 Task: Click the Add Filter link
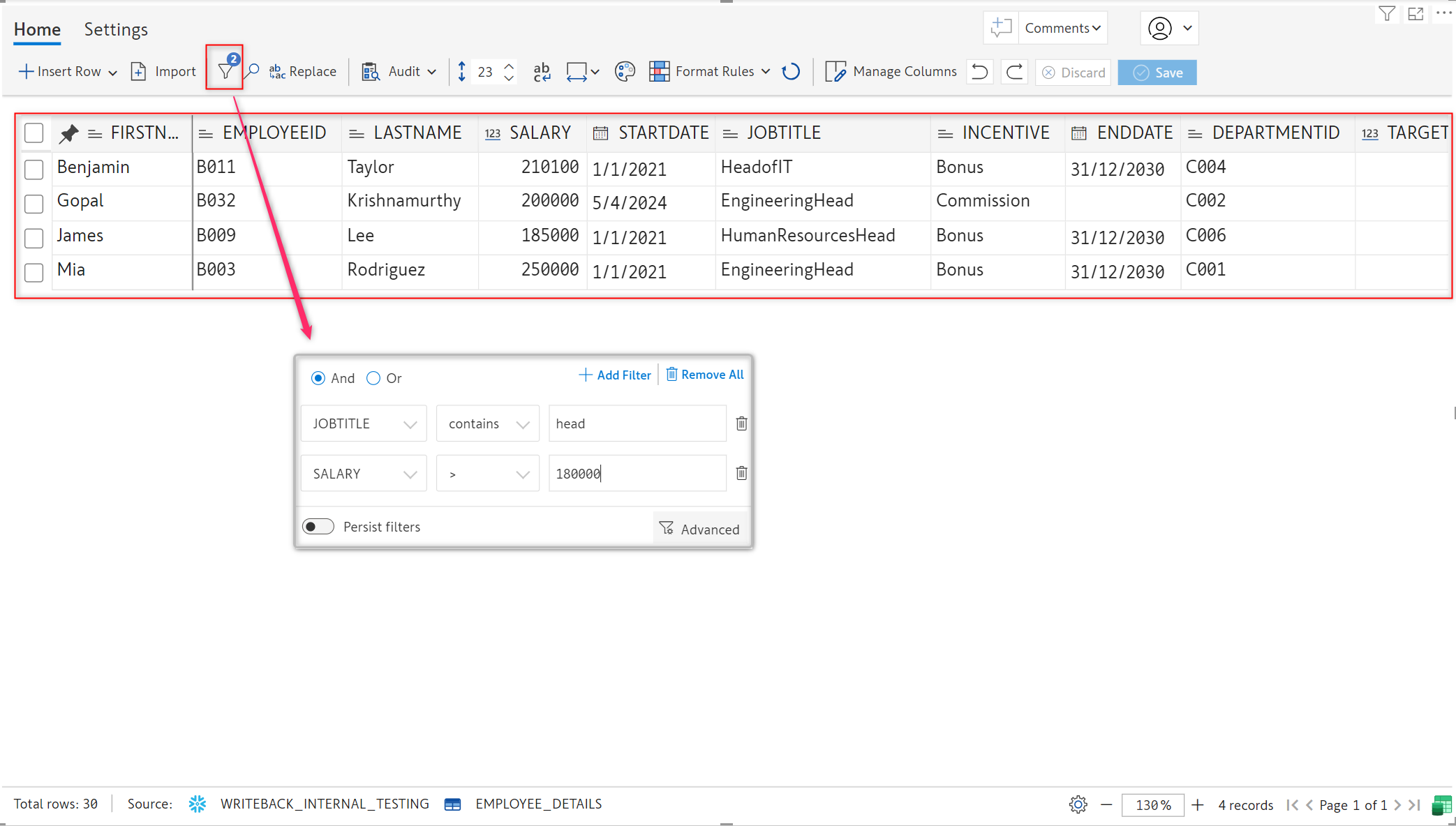(615, 375)
